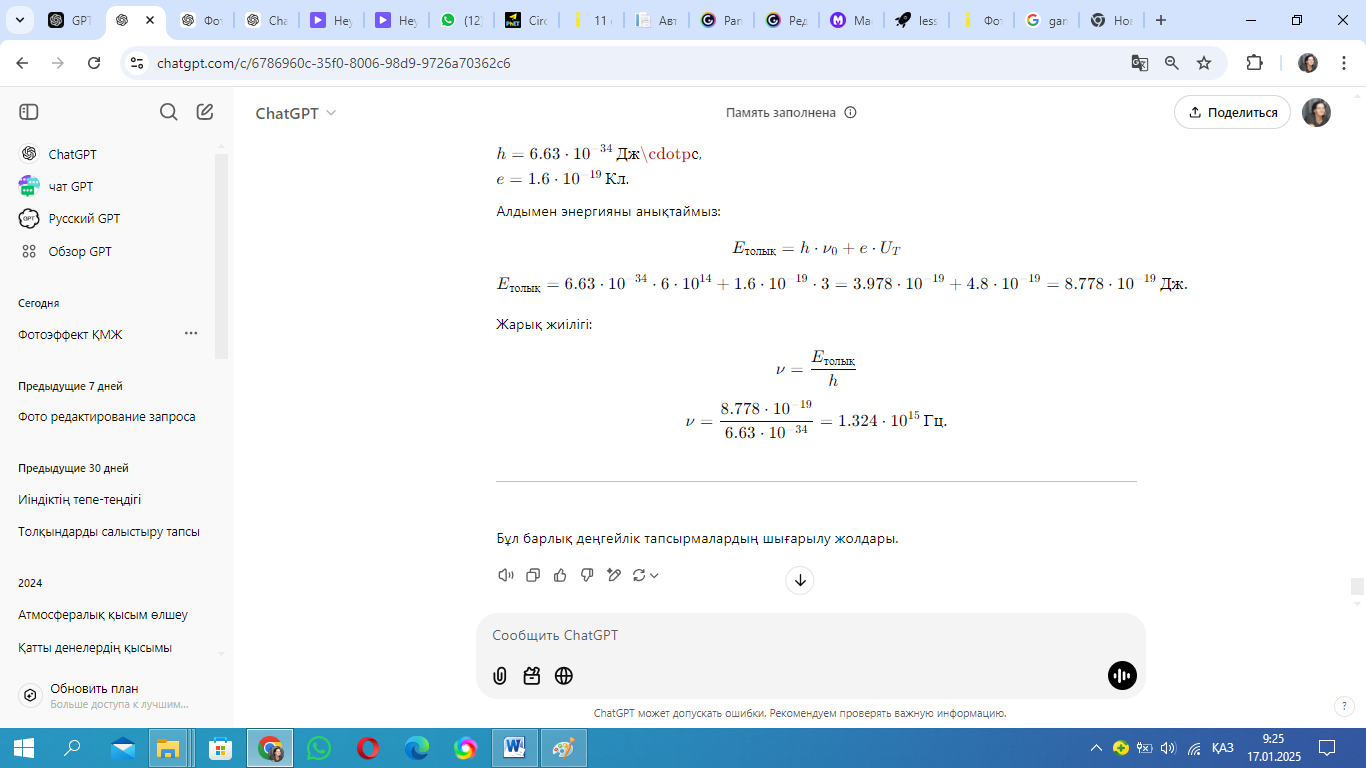The width and height of the screenshot is (1366, 768).
Task: Go back to the previous page
Action: point(22,63)
